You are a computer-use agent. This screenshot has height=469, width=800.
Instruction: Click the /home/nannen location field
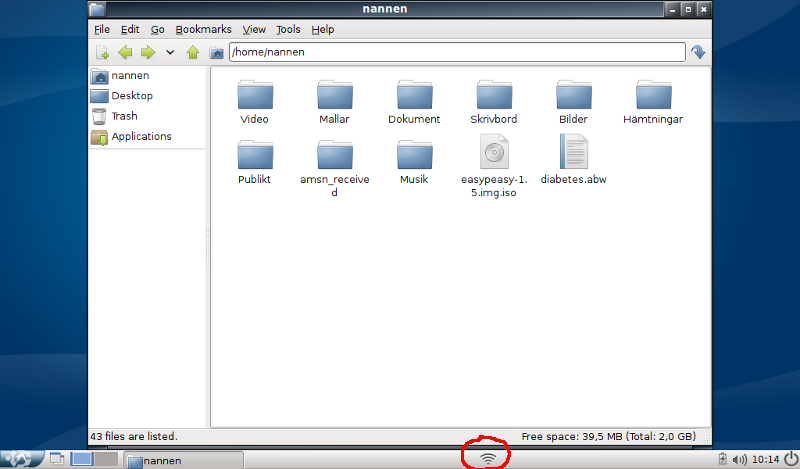(457, 52)
